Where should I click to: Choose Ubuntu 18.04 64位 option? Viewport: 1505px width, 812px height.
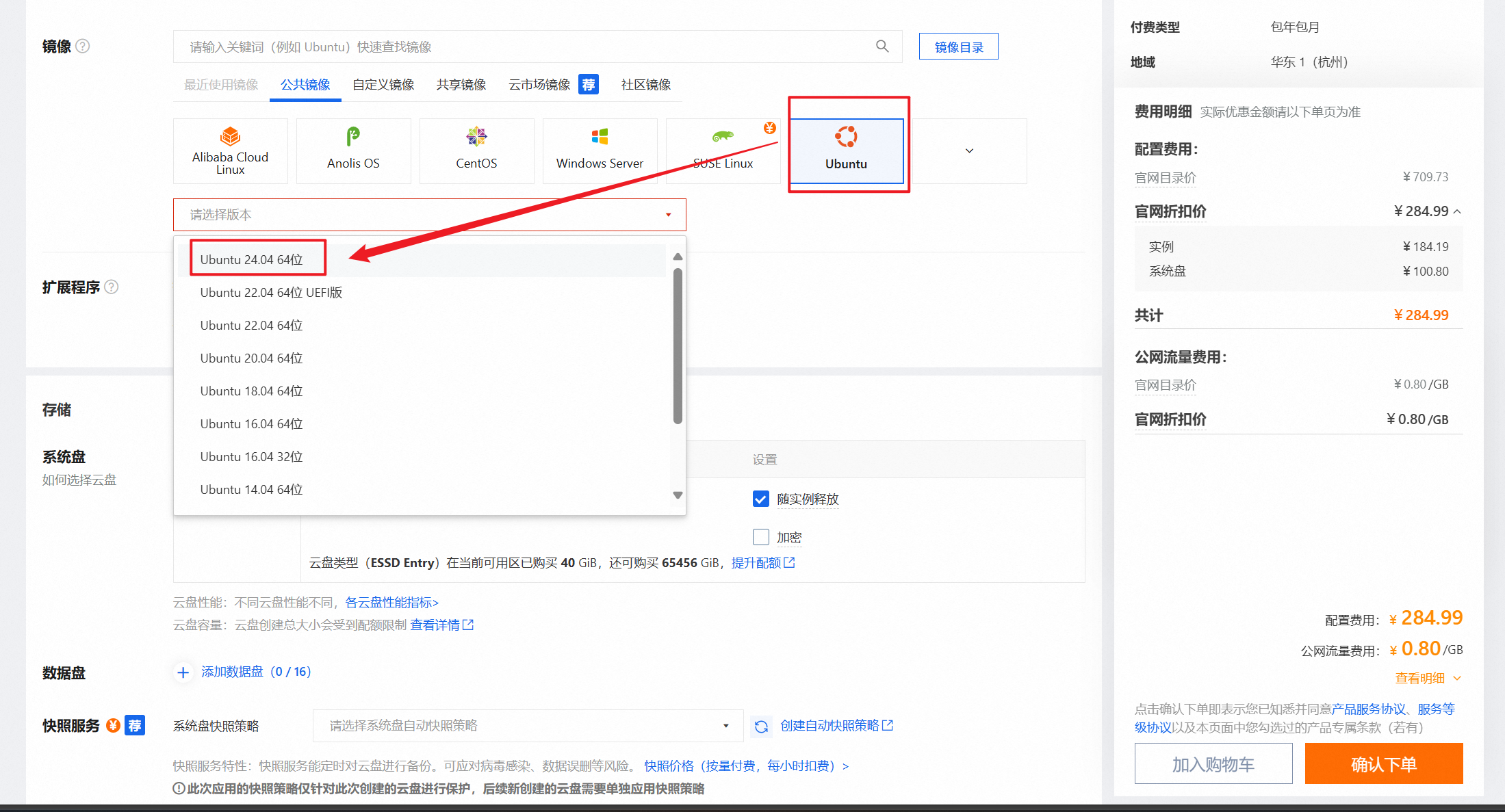tap(422, 391)
